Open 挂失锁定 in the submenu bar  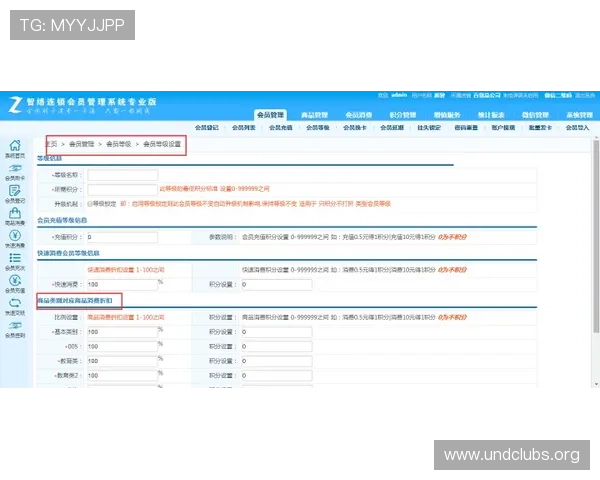[429, 127]
